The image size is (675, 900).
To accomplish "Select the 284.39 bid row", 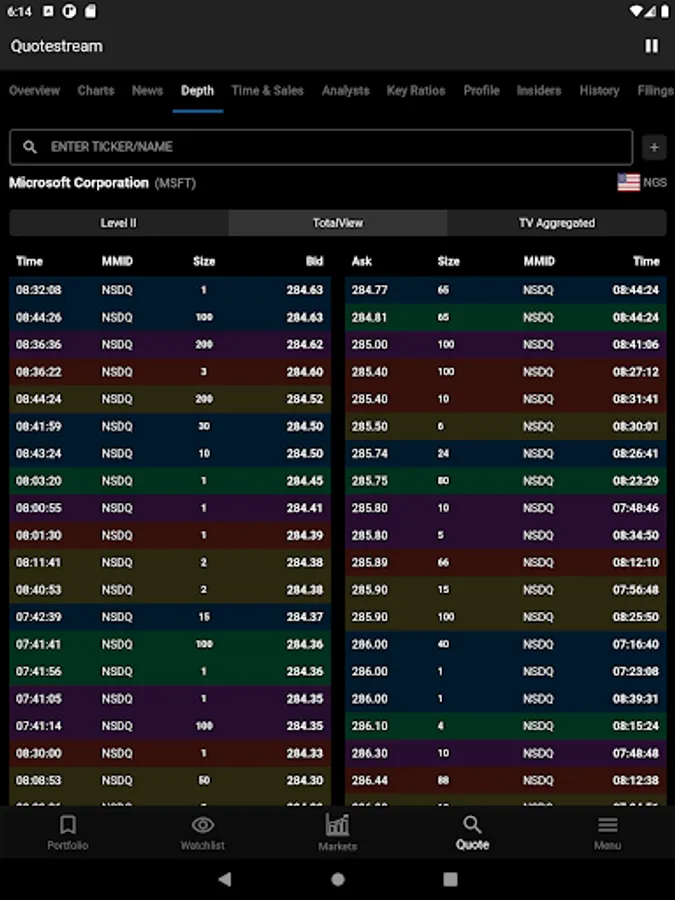I will coord(170,536).
